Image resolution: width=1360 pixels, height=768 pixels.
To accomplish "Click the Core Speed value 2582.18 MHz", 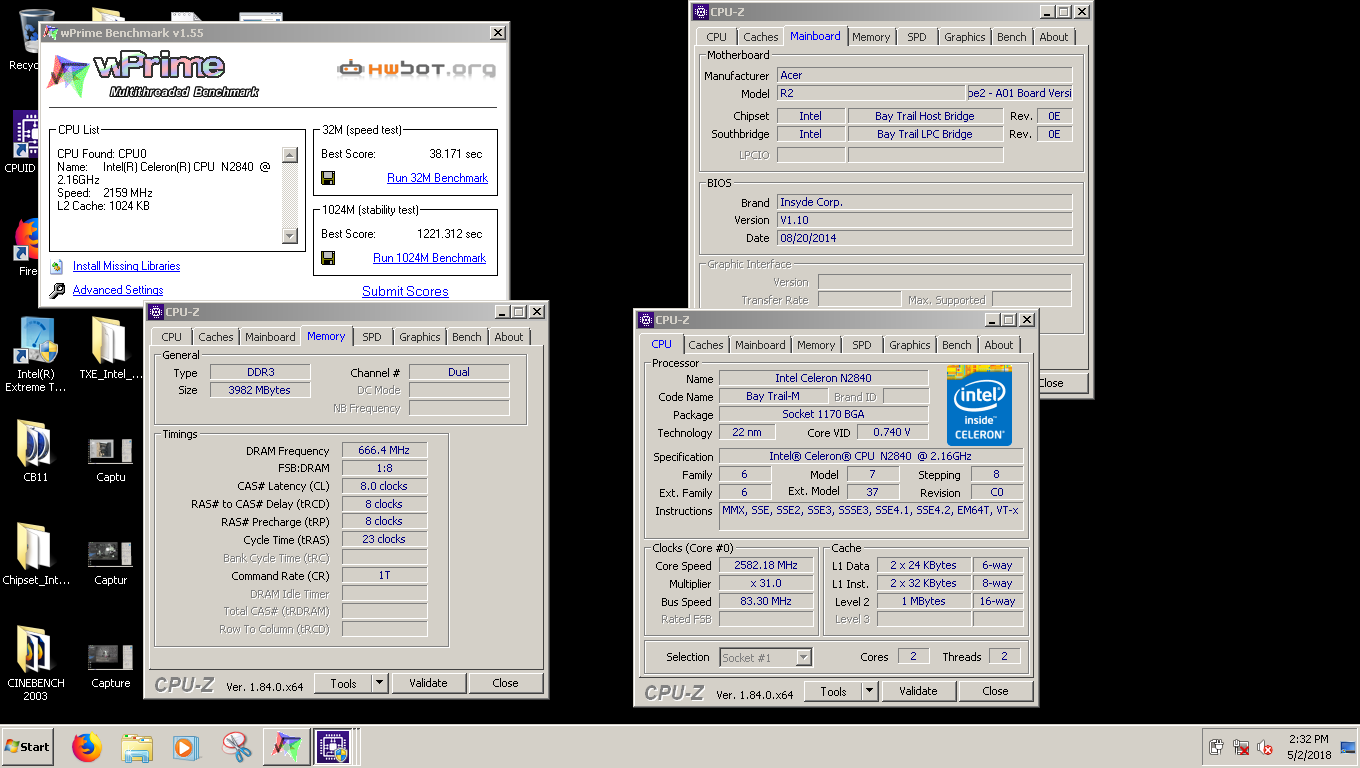I will pyautogui.click(x=767, y=565).
